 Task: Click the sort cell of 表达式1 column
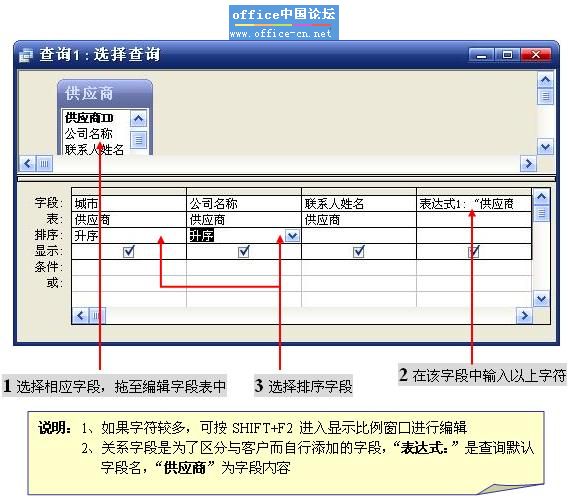474,235
